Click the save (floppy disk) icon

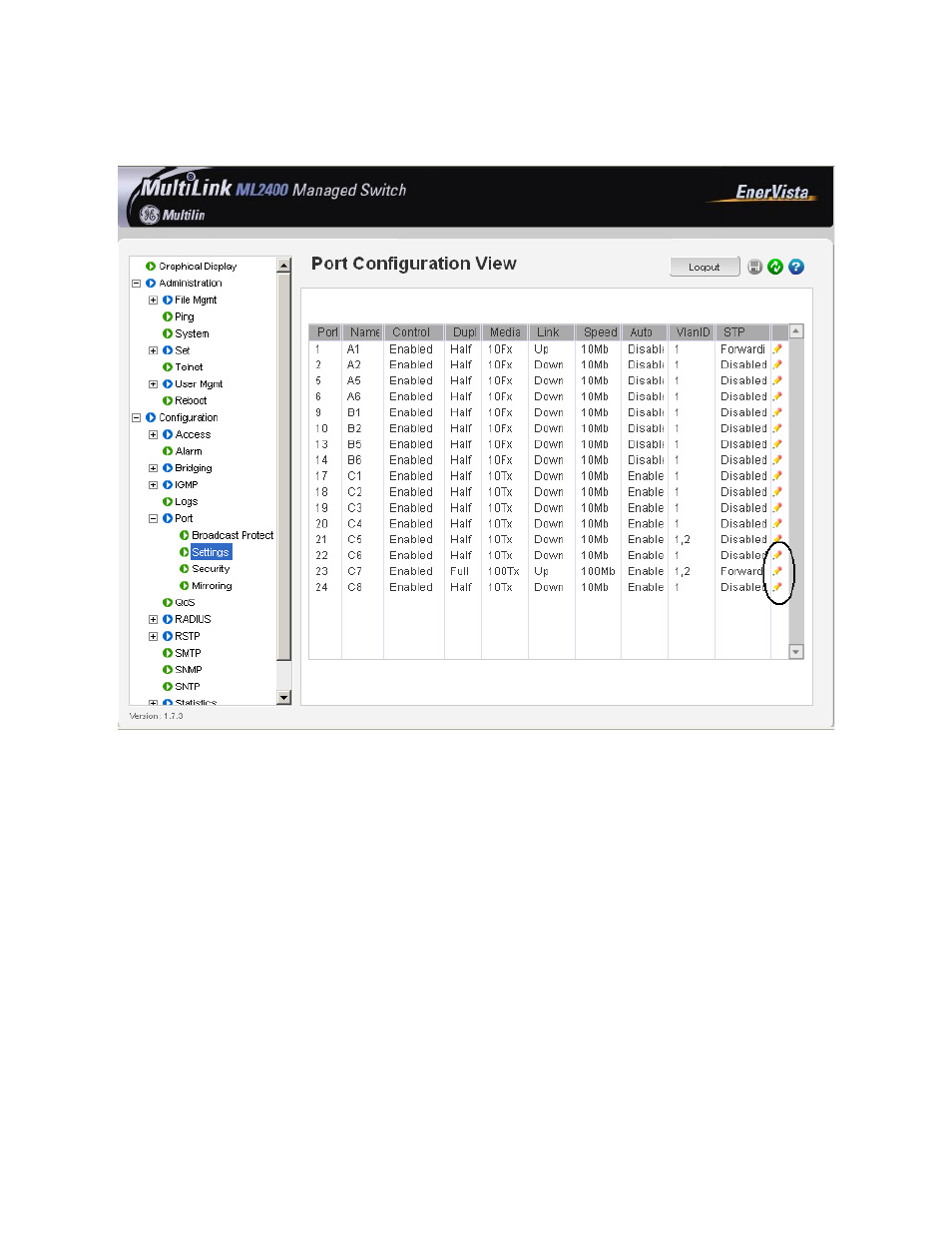click(754, 267)
